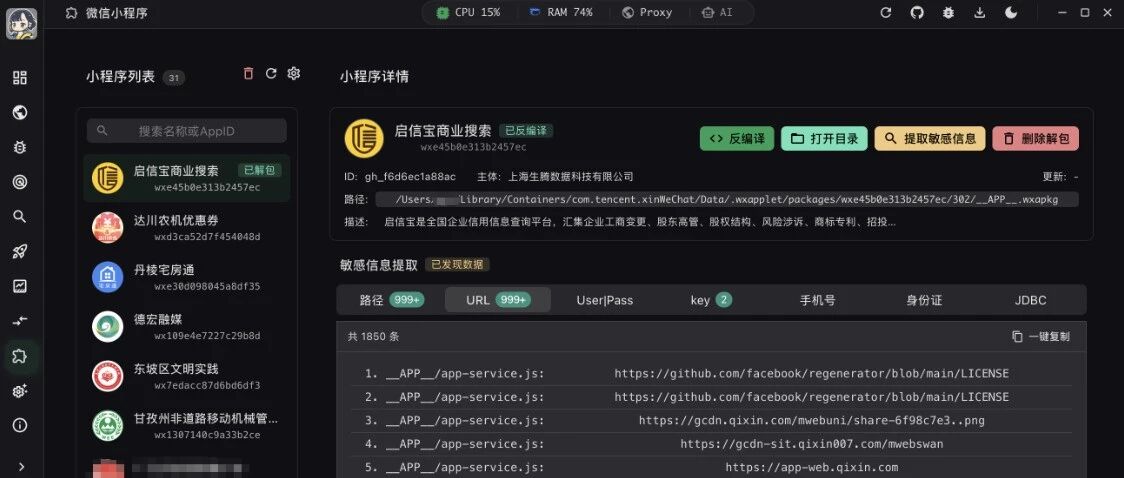Open the transfer arrows icon in sidebar

pyautogui.click(x=20, y=321)
